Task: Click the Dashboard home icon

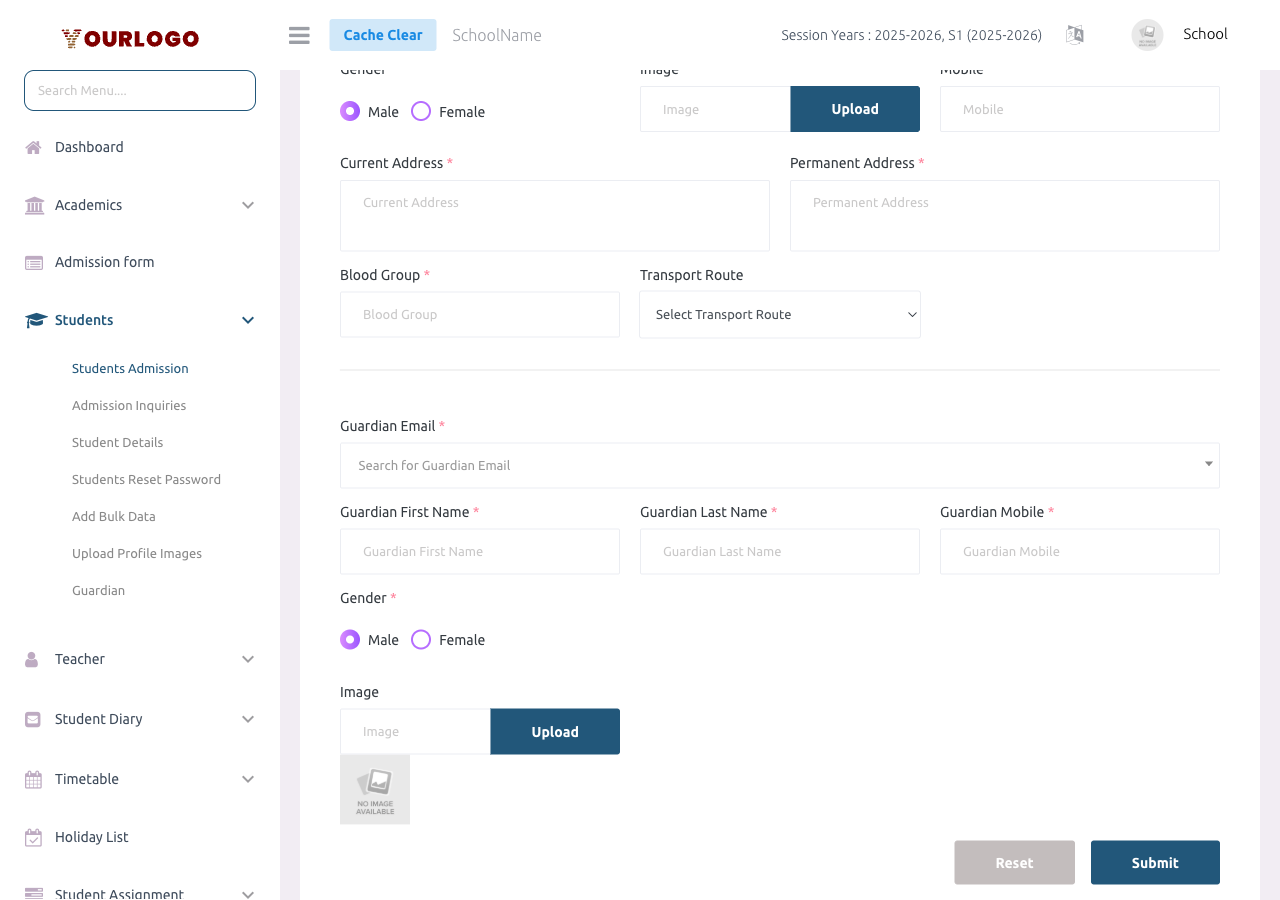Action: pos(34,148)
